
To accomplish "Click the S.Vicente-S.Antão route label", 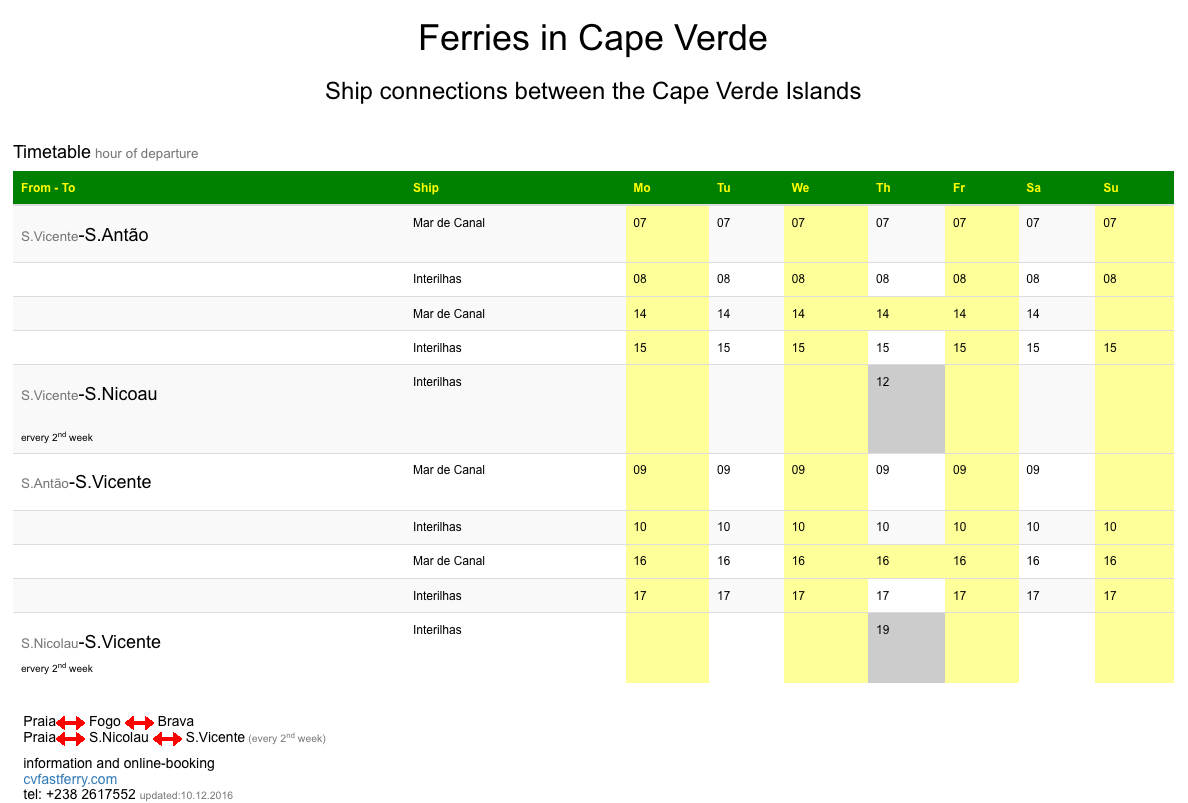I will coord(85,236).
